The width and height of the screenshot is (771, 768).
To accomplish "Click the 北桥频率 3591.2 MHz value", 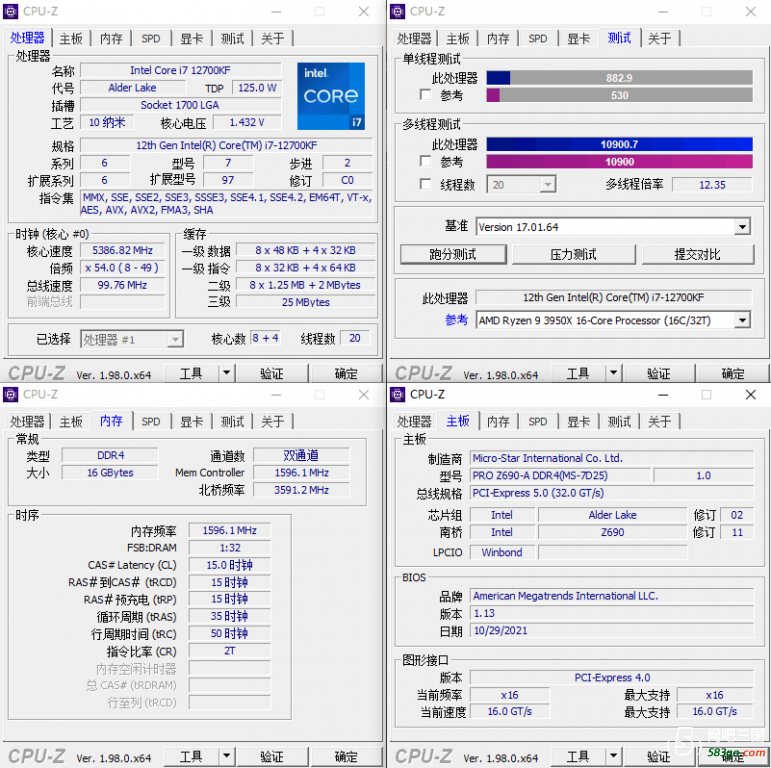I will point(301,490).
